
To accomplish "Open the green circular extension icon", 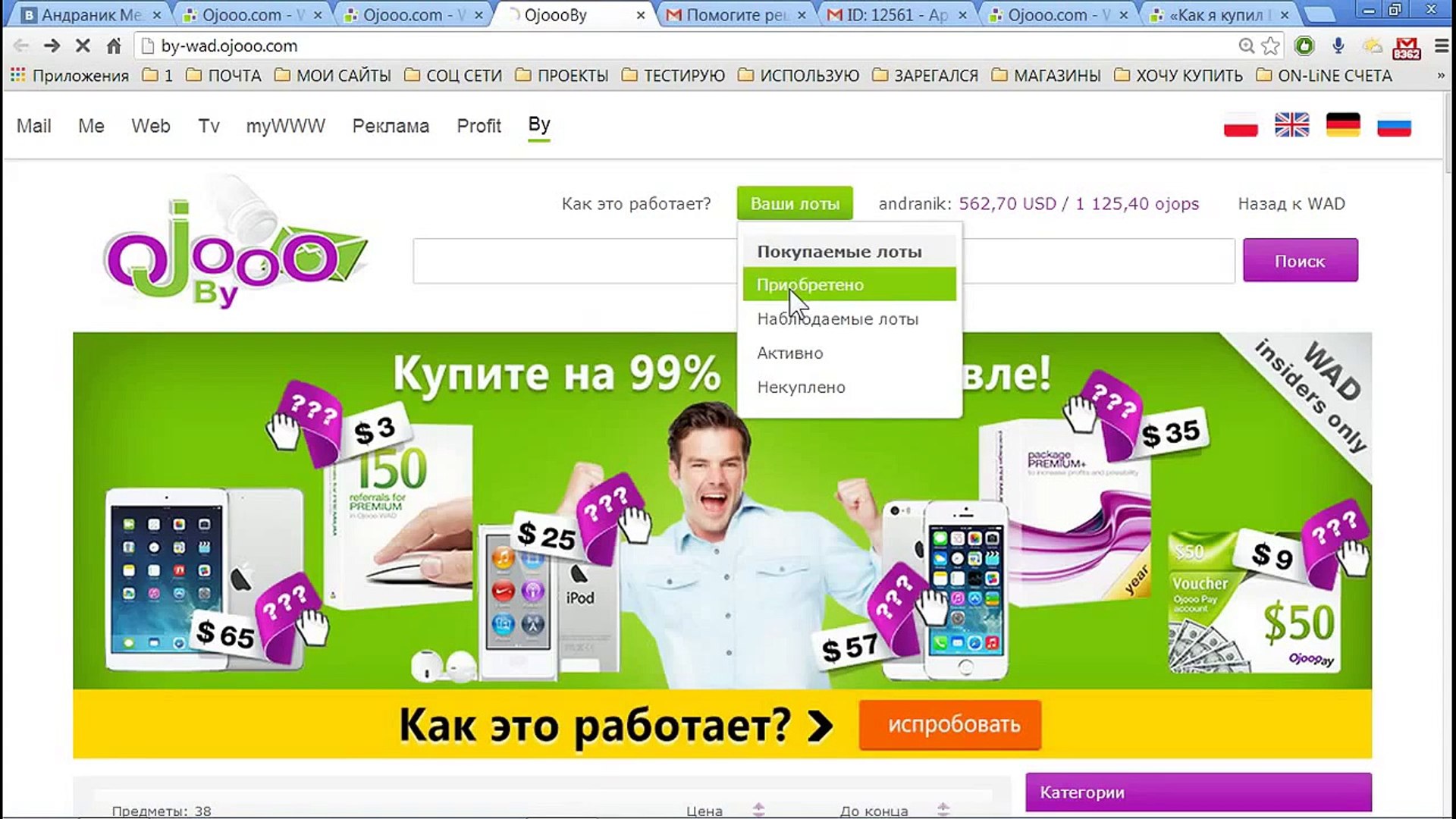I will click(x=1304, y=46).
